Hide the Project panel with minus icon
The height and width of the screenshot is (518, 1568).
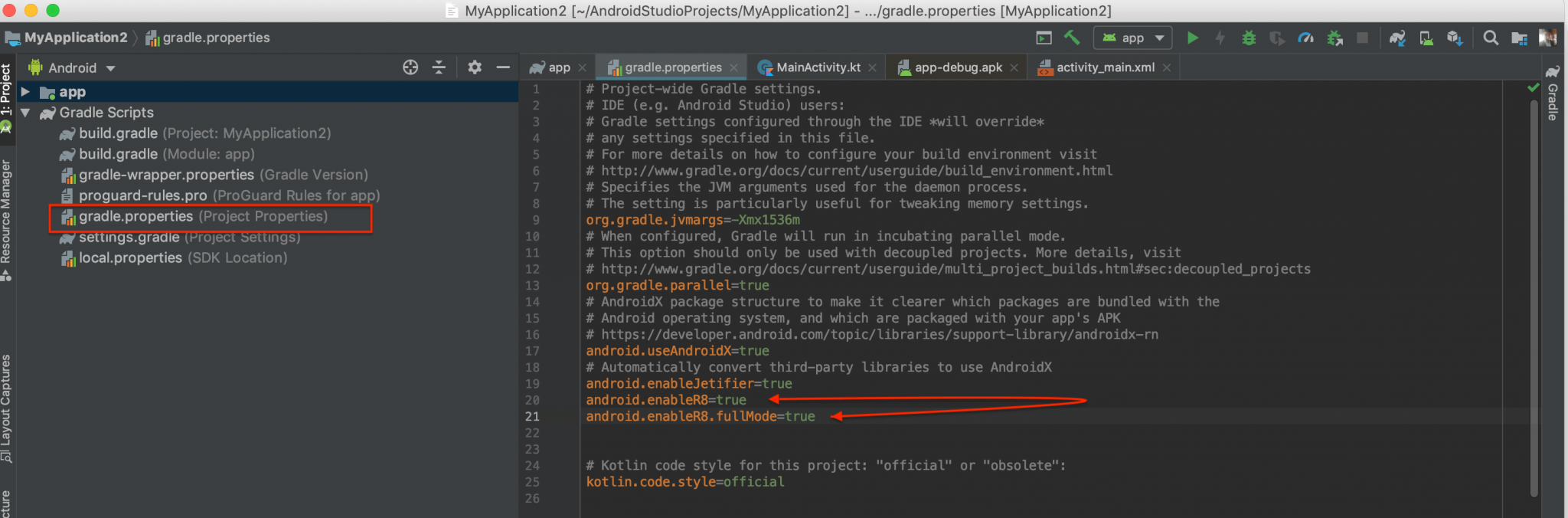coord(503,67)
